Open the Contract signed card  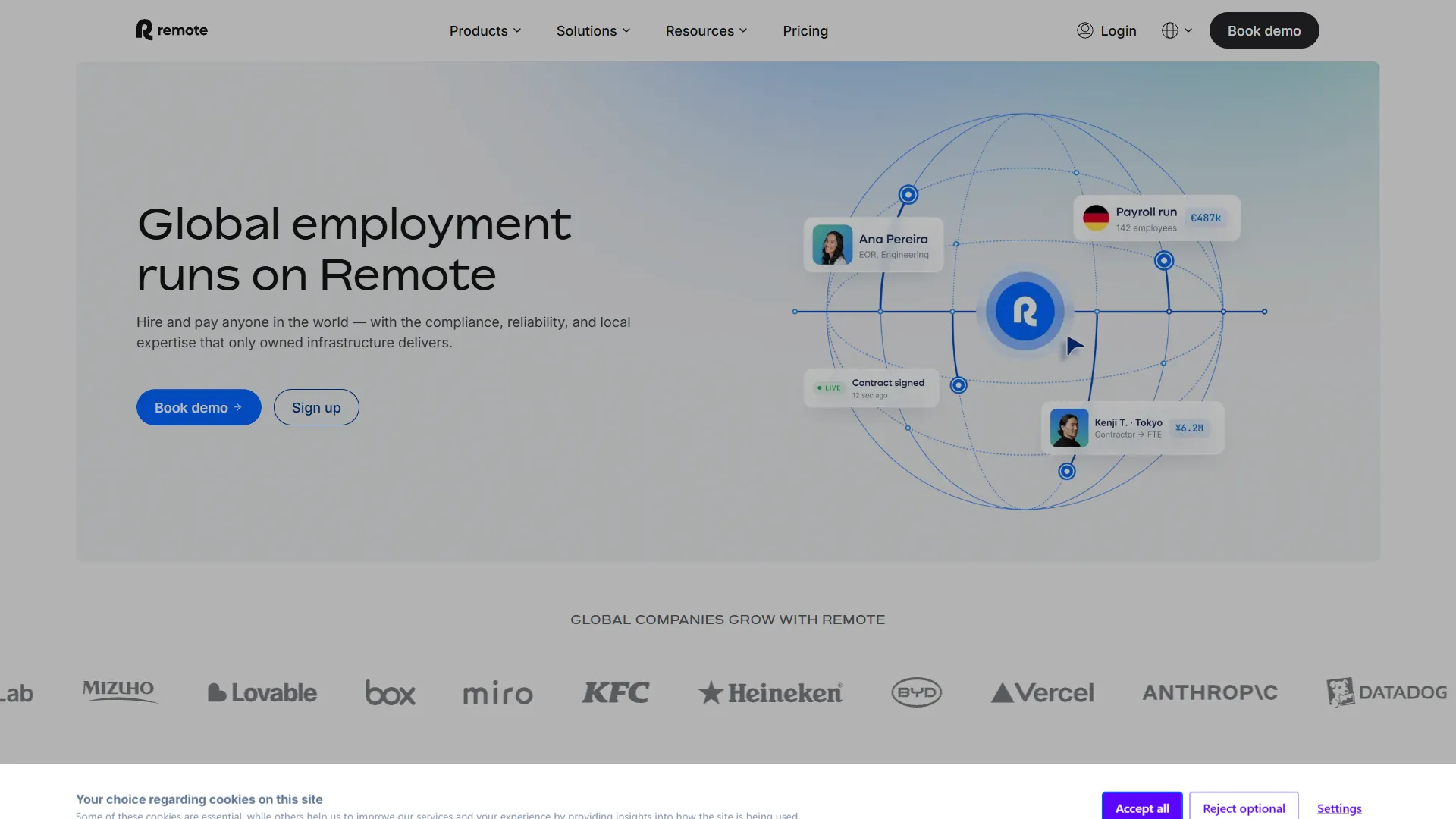click(x=872, y=388)
